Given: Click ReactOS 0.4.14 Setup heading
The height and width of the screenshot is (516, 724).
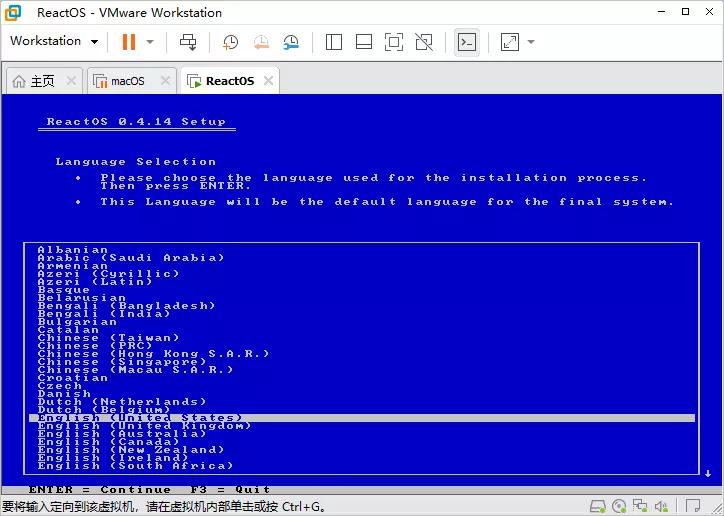Looking at the screenshot, I should click(136, 122).
